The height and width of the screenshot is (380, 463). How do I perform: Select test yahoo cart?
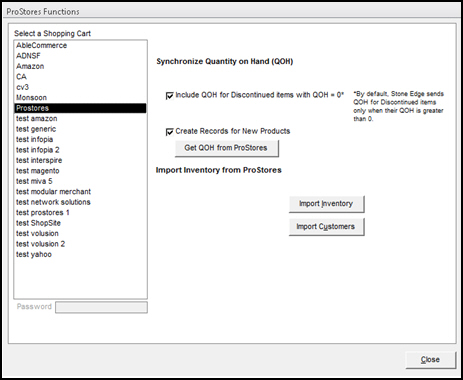(80, 254)
